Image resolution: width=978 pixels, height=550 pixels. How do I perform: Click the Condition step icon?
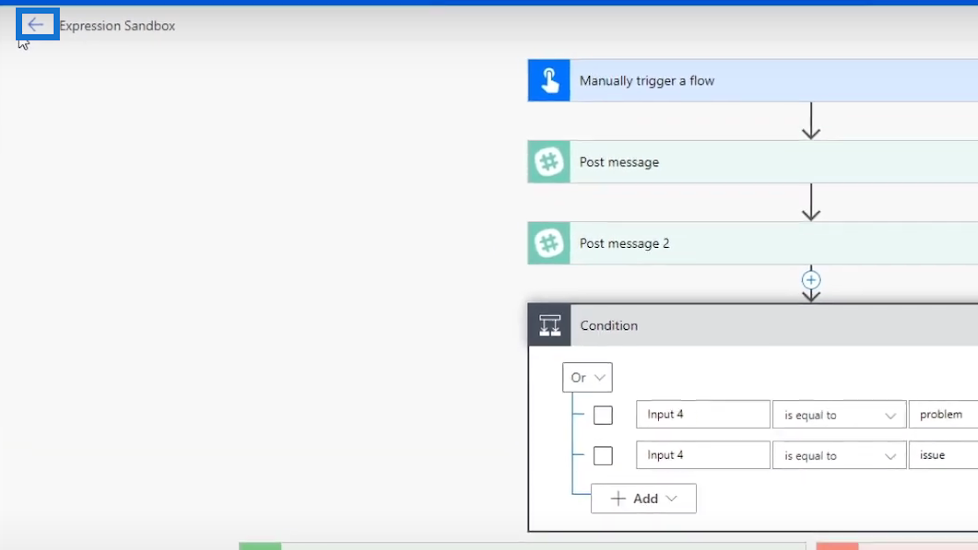click(x=550, y=326)
